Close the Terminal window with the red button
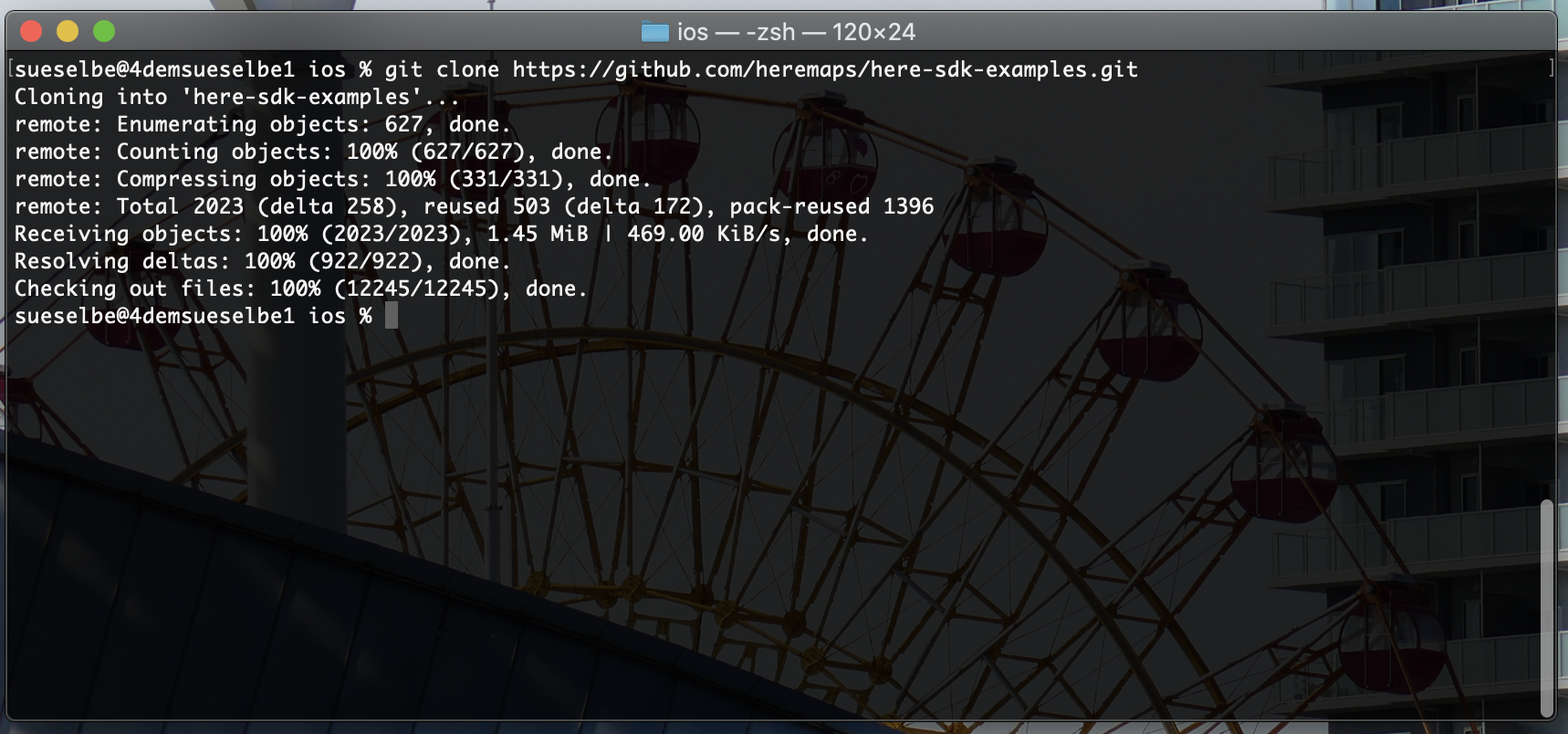1568x734 pixels. (x=32, y=32)
